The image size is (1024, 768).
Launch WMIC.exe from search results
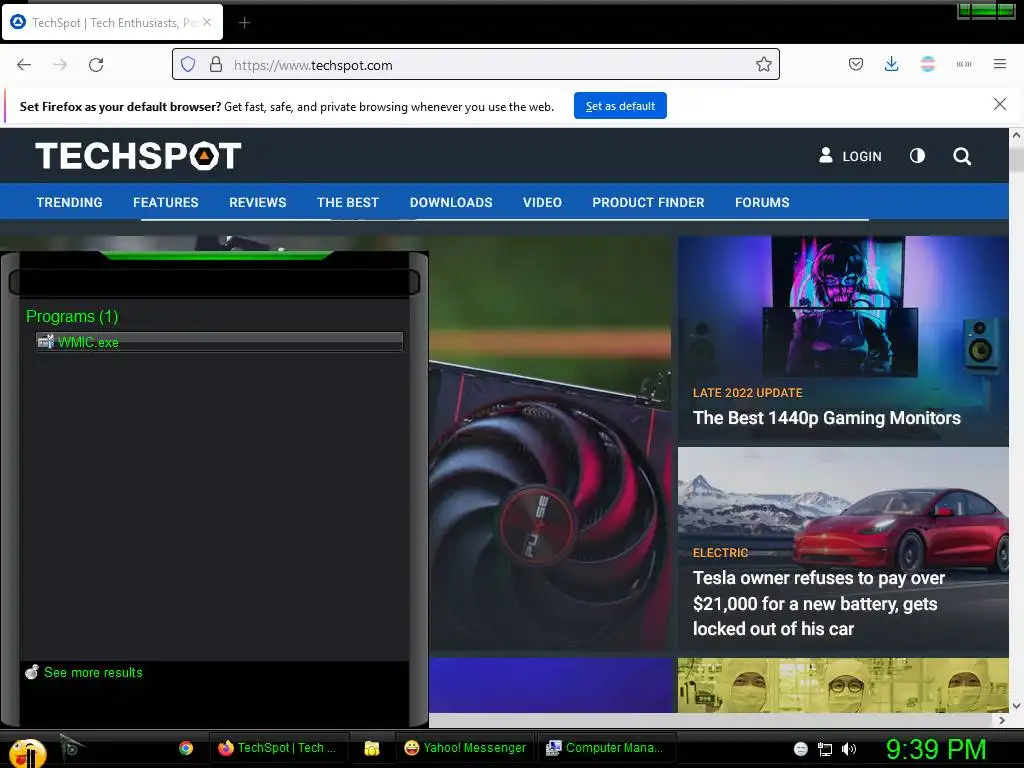point(219,342)
